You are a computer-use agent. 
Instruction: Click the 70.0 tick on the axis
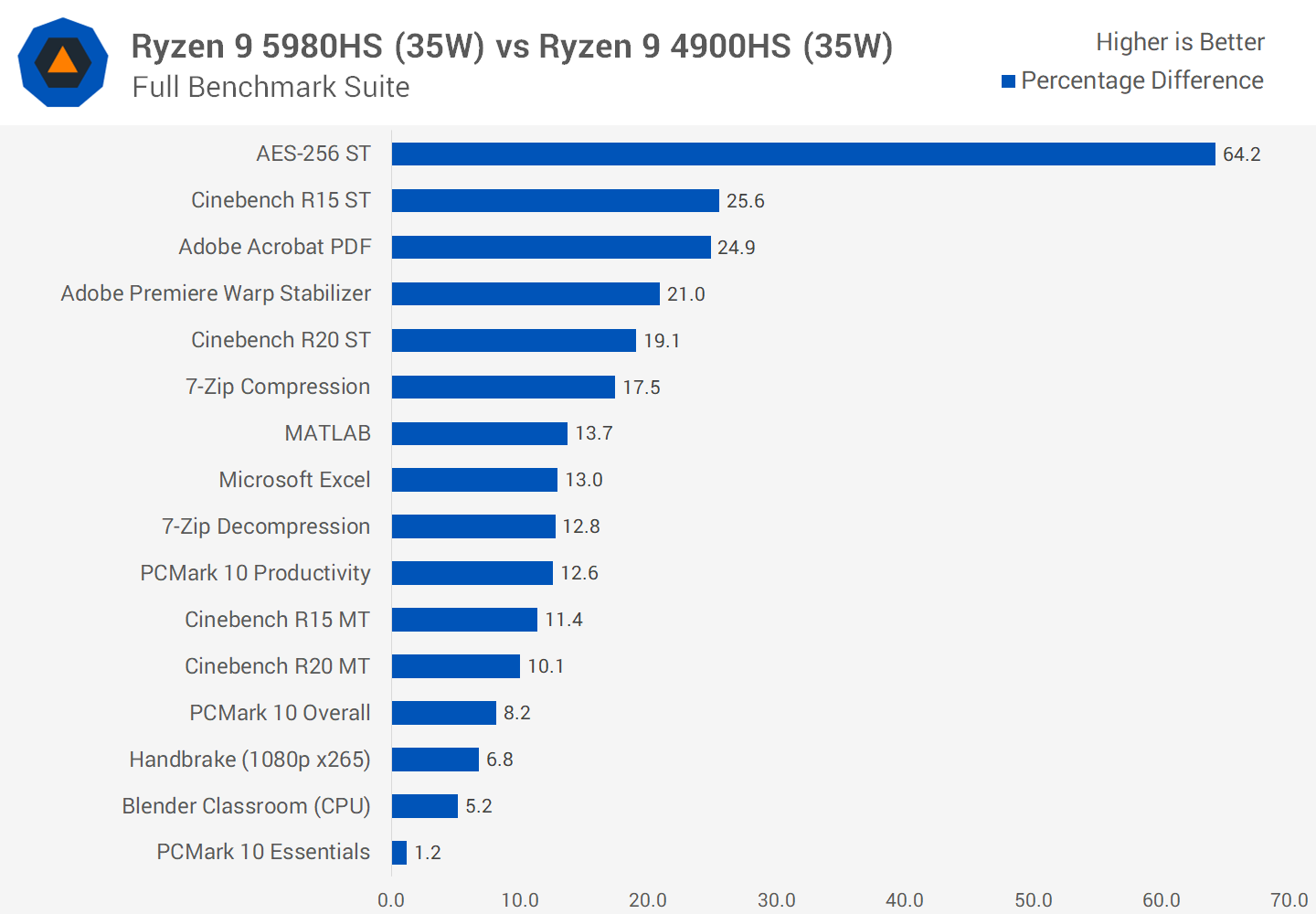(1289, 900)
